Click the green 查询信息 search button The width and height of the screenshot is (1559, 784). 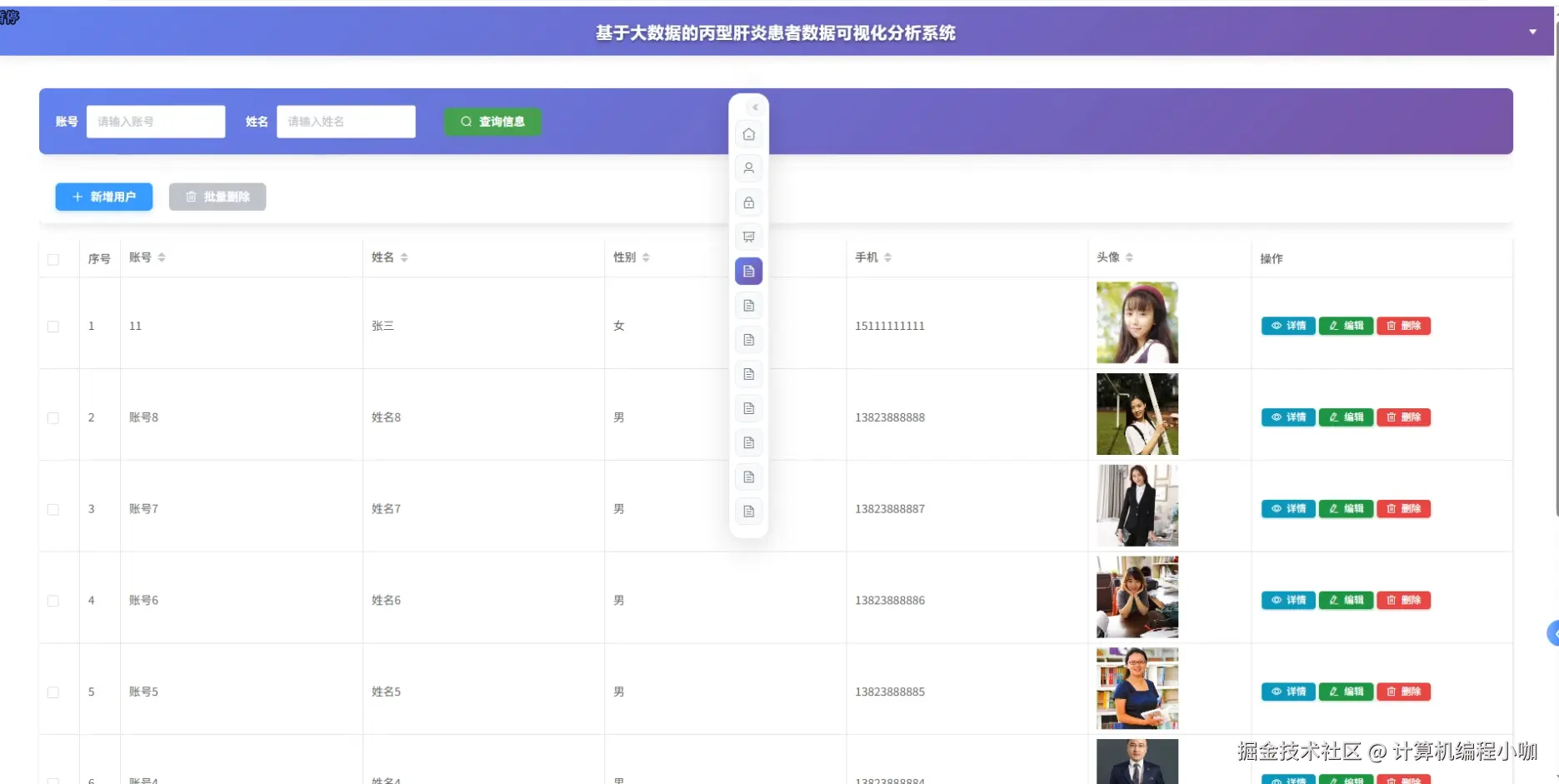(x=492, y=122)
